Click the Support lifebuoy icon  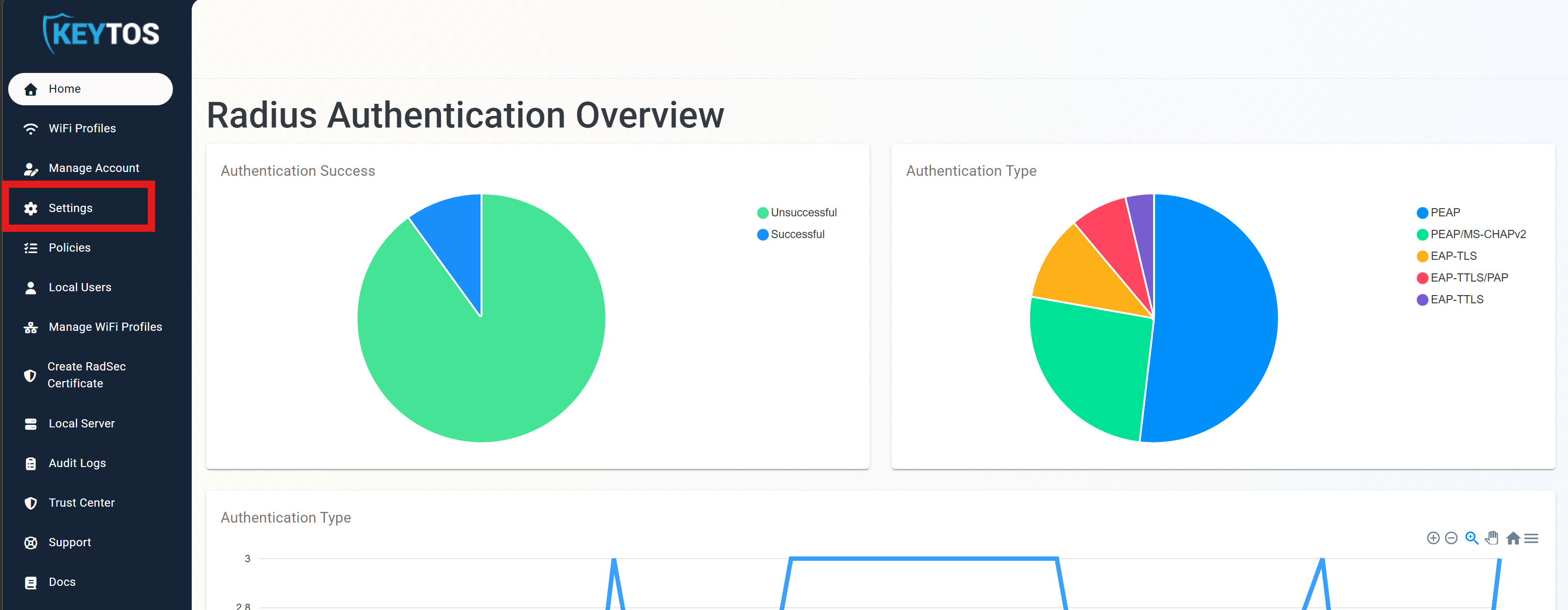coord(30,542)
